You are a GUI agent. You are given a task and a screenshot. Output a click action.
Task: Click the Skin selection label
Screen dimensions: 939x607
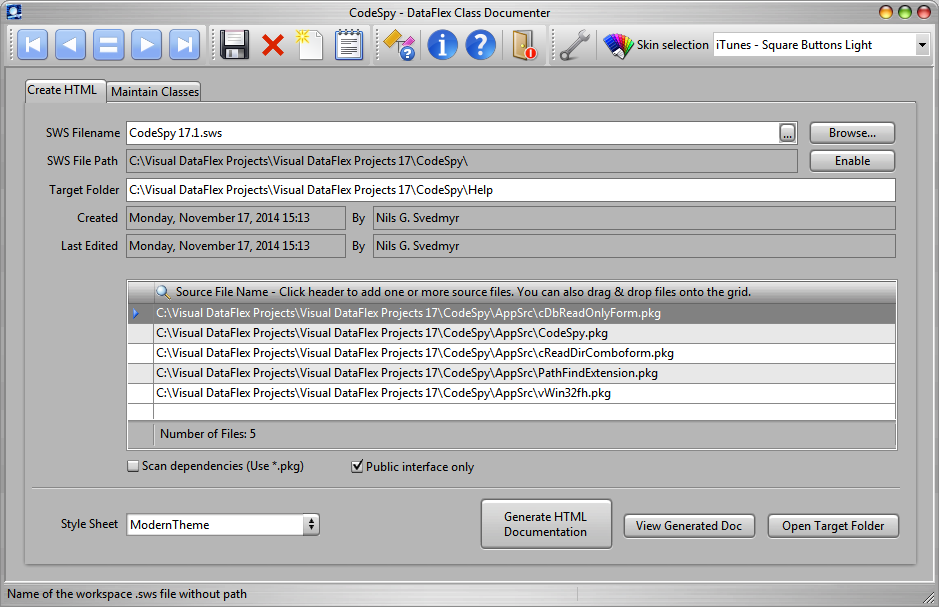click(x=673, y=45)
